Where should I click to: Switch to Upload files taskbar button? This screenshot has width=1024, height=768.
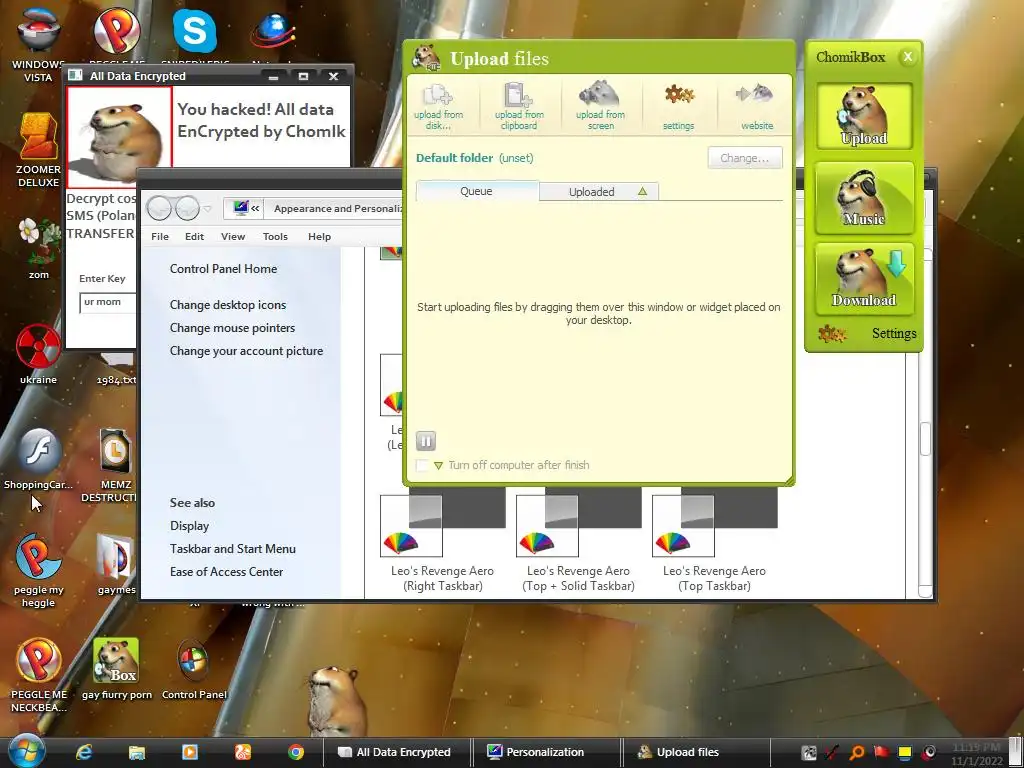click(x=696, y=752)
